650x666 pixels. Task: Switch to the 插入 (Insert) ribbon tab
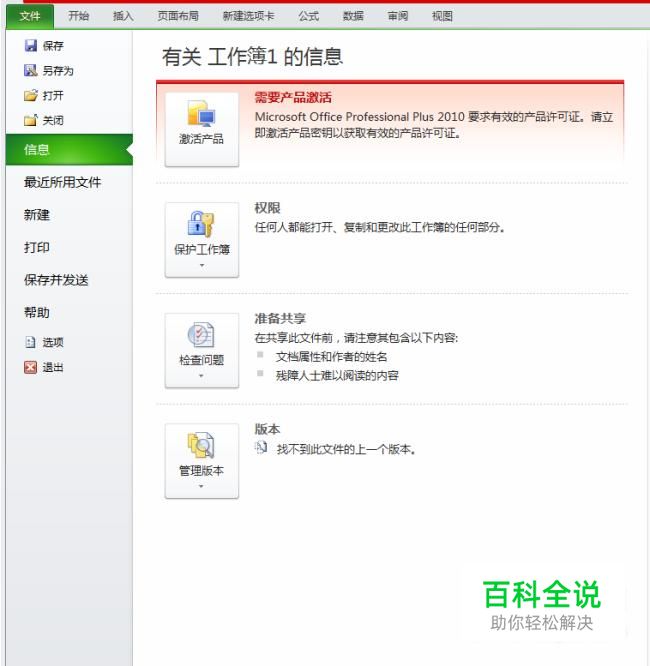pos(123,16)
